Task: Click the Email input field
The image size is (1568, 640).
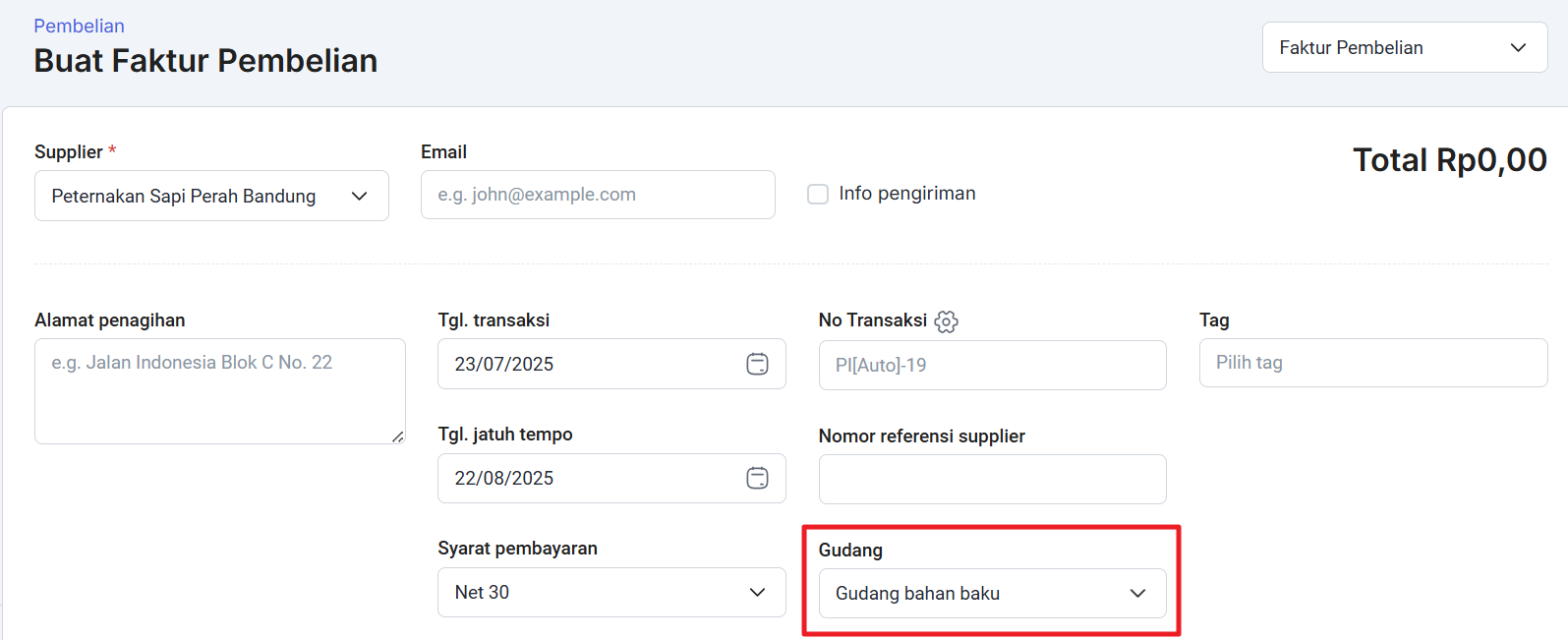Action: pos(598,195)
